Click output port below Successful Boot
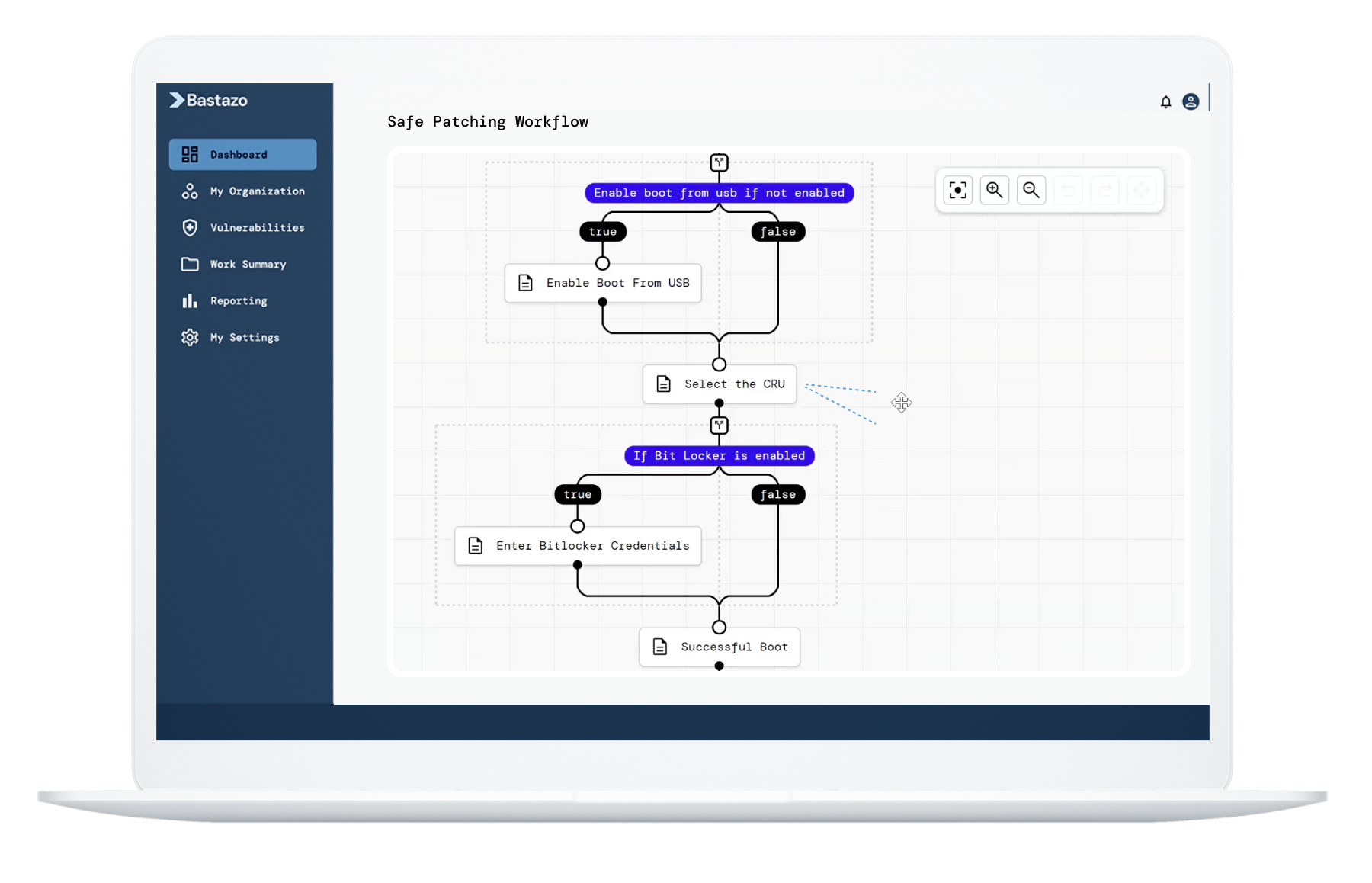The height and width of the screenshot is (883, 1372). click(x=719, y=666)
